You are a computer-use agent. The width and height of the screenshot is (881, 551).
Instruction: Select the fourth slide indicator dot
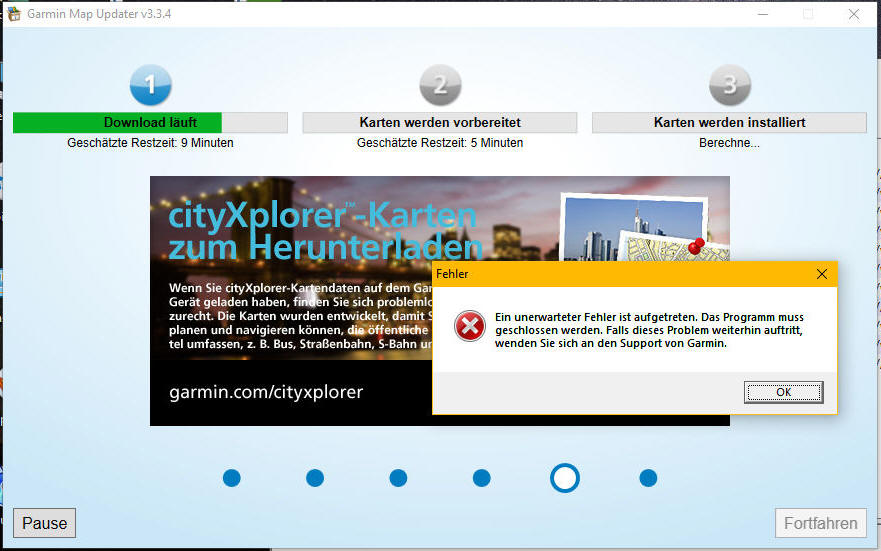click(481, 478)
